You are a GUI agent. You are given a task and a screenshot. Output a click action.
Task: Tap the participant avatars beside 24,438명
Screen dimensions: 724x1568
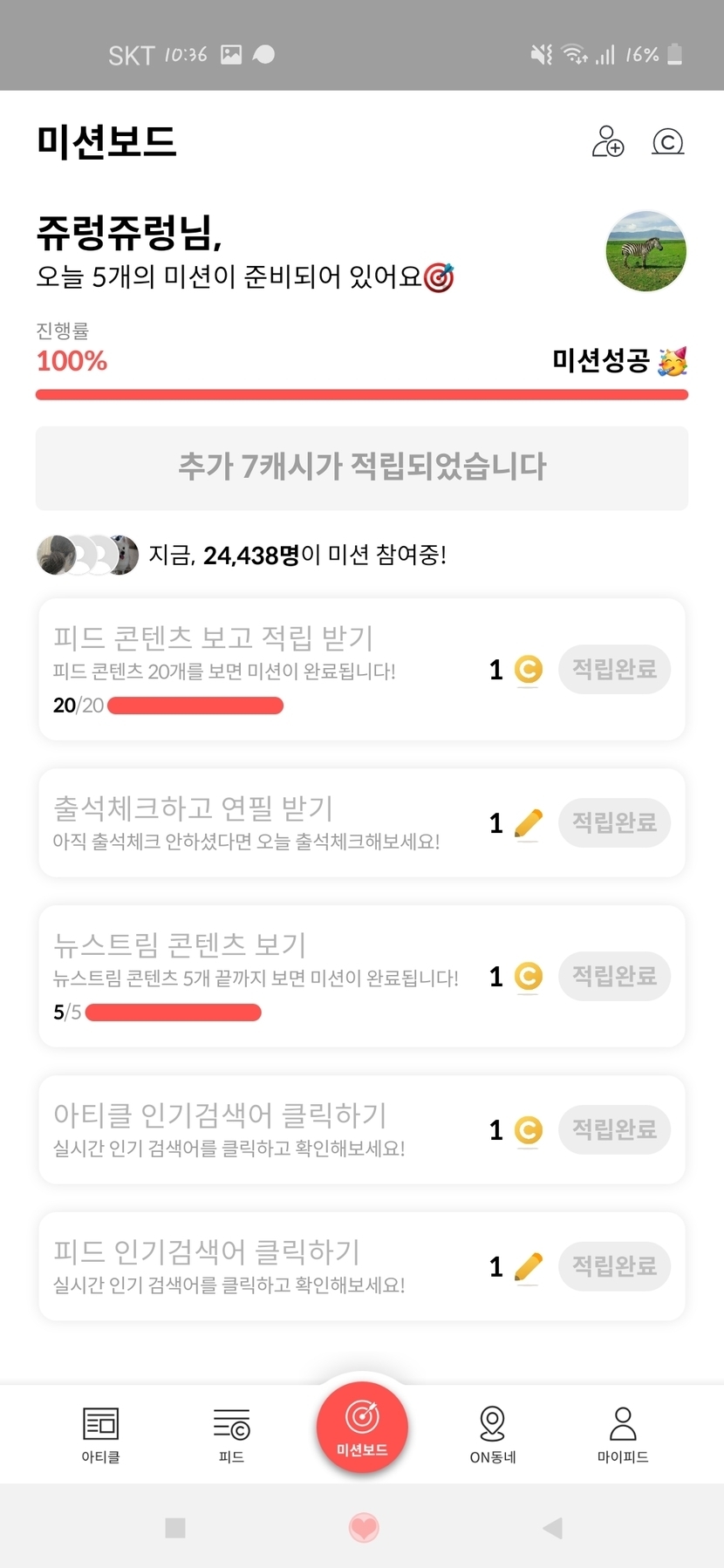(87, 555)
